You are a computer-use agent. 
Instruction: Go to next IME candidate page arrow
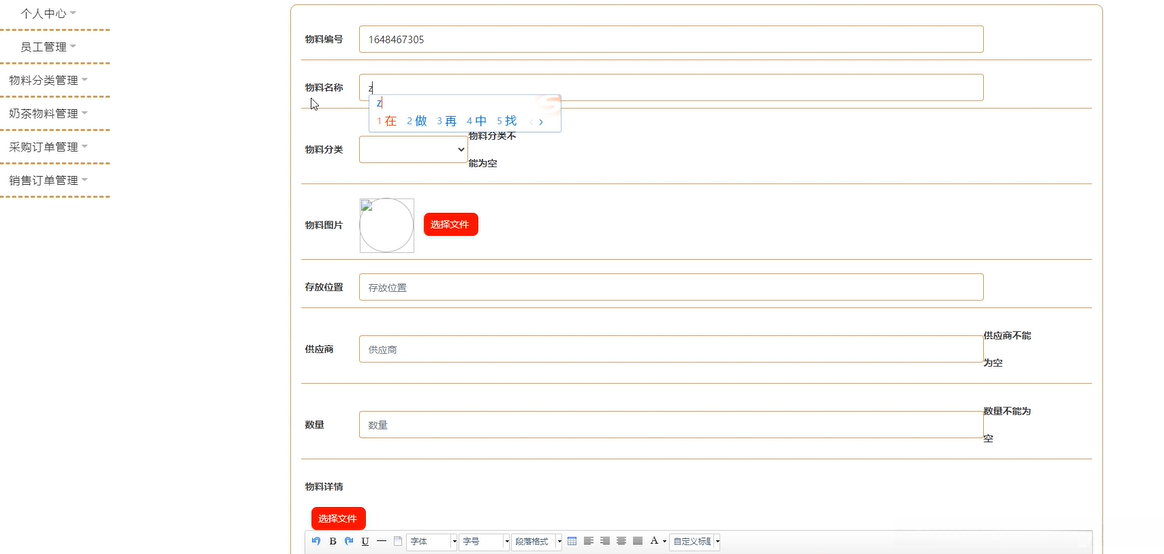pos(541,122)
